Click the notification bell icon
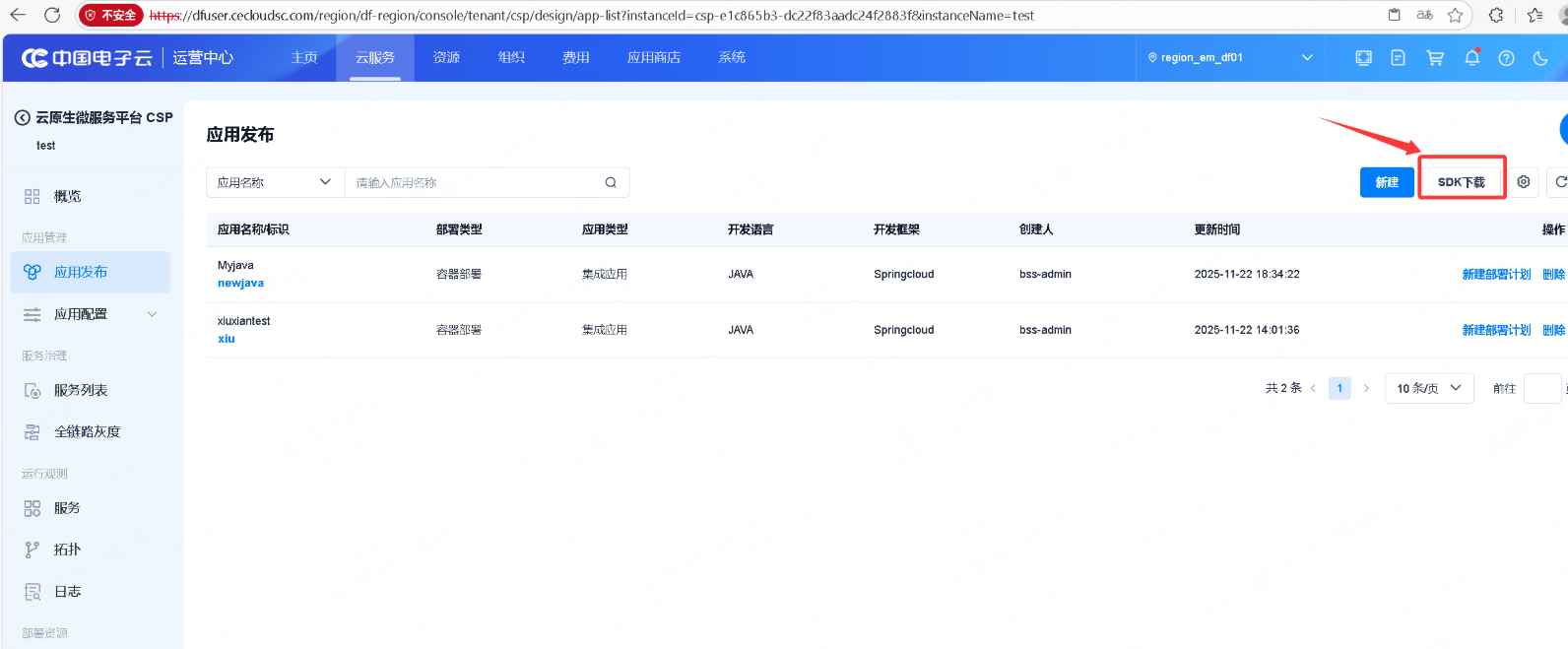 (1471, 58)
